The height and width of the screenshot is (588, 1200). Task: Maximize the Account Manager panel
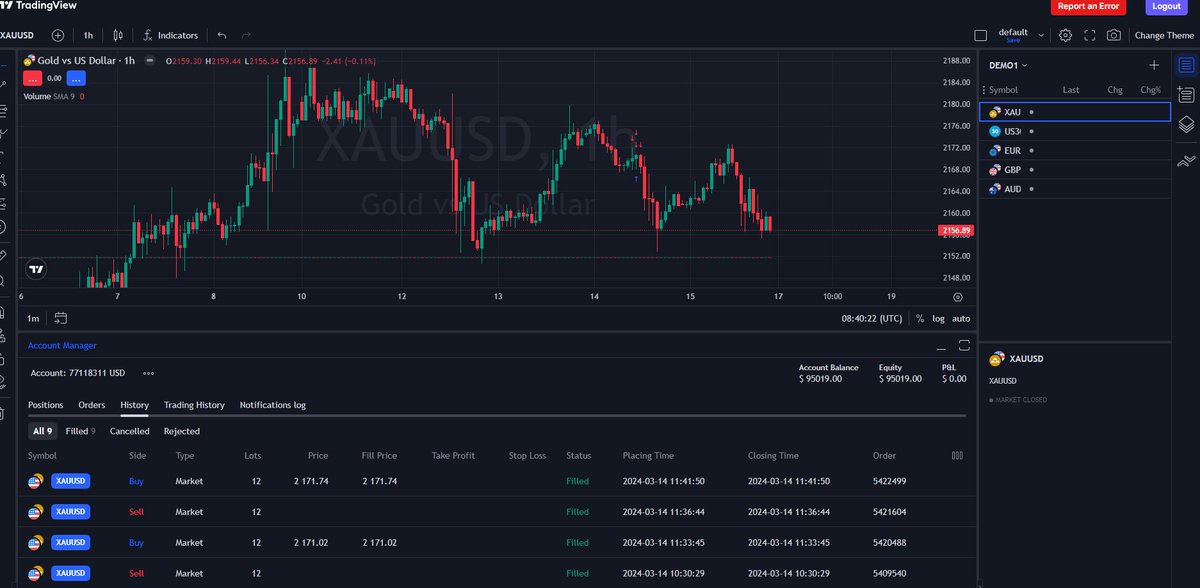964,345
